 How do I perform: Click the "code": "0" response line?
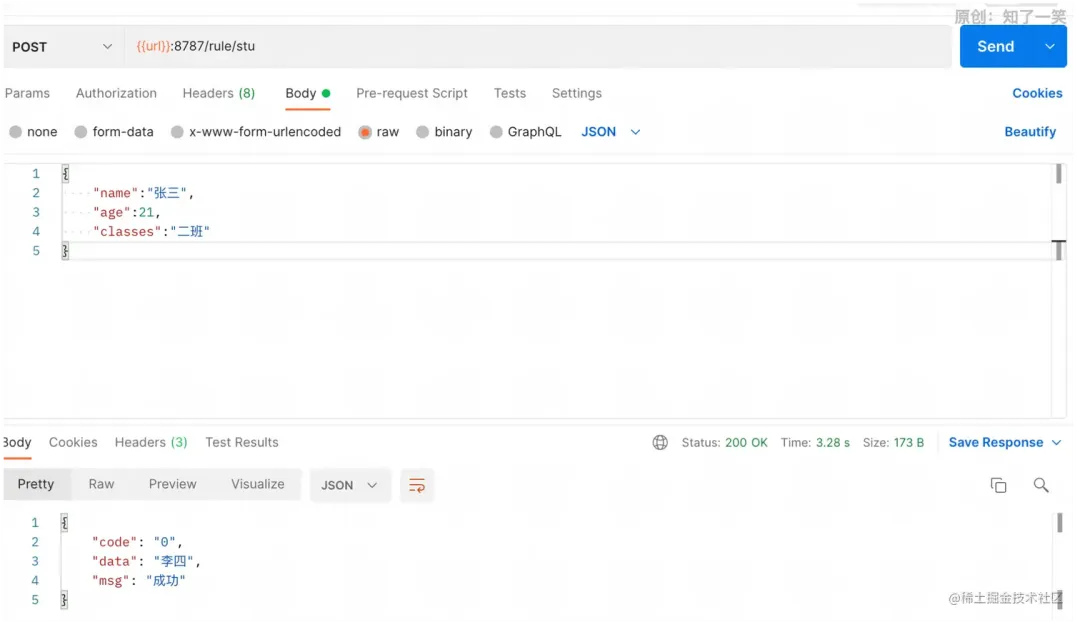tap(137, 542)
